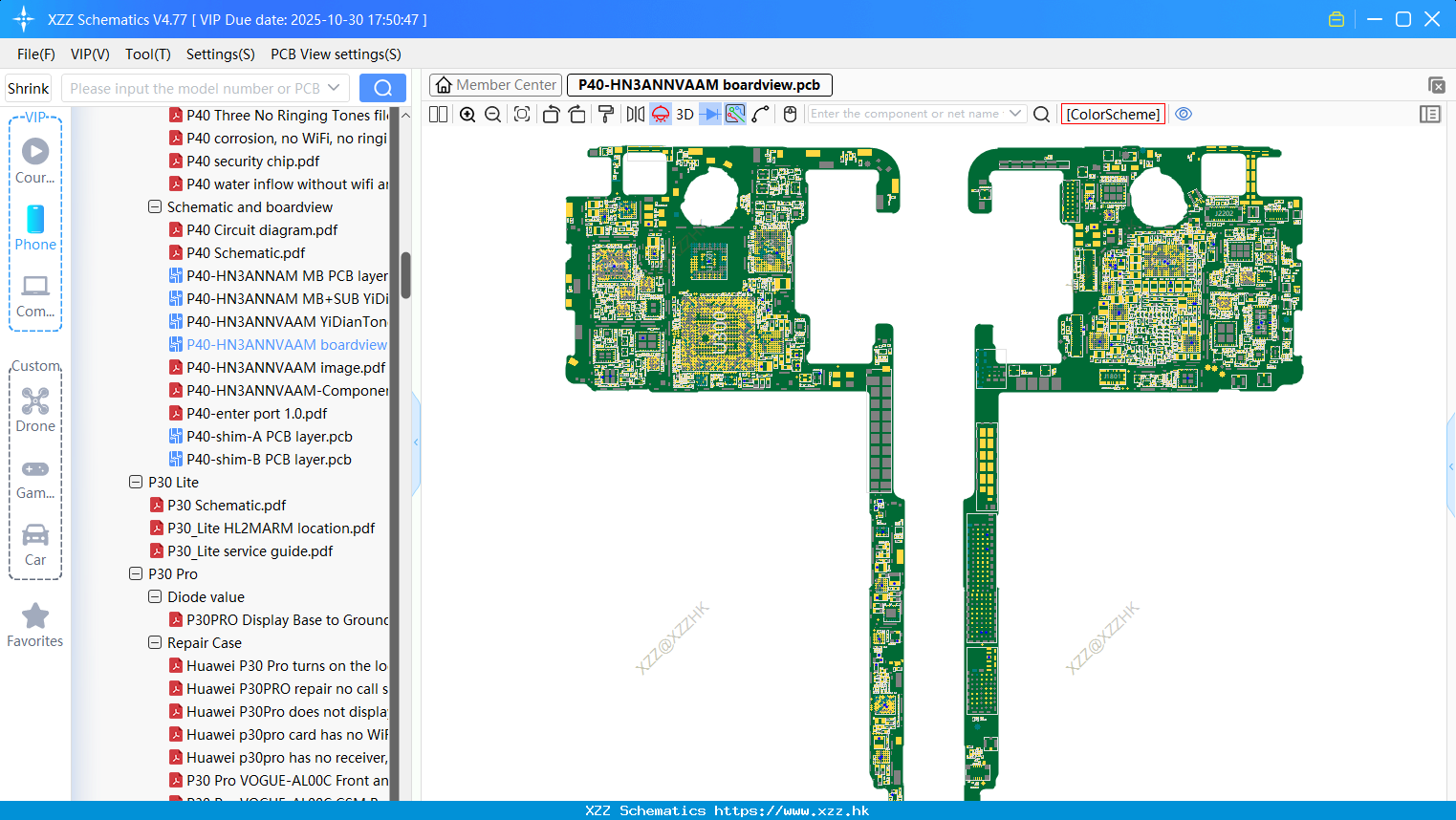This screenshot has width=1456, height=820.
Task: Open the Settings(S) menu
Action: 221,54
